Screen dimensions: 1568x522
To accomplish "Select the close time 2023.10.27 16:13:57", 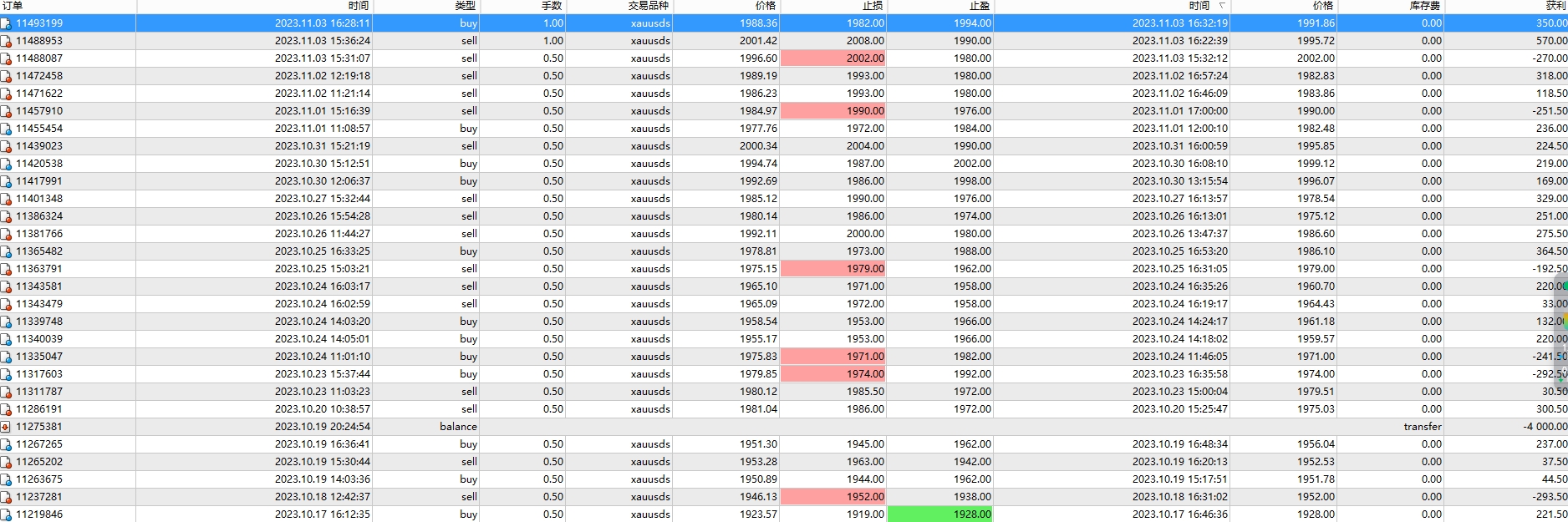I will (x=1180, y=199).
